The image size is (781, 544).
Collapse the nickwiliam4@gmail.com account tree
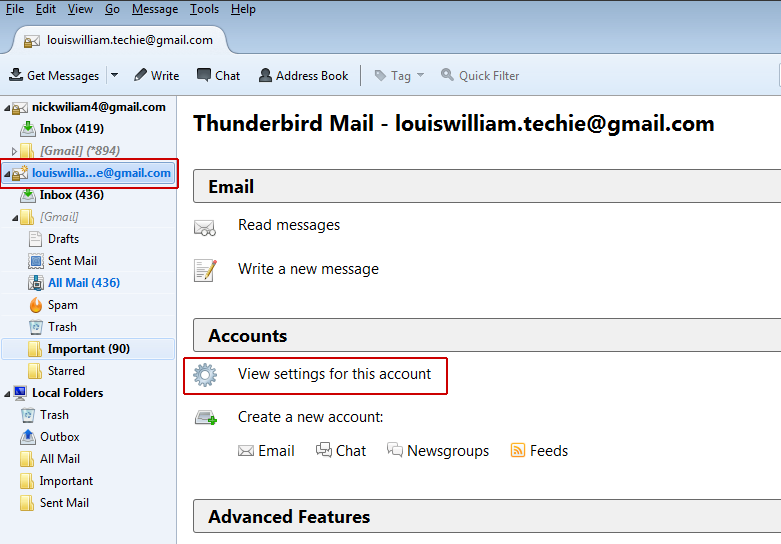click(7, 108)
